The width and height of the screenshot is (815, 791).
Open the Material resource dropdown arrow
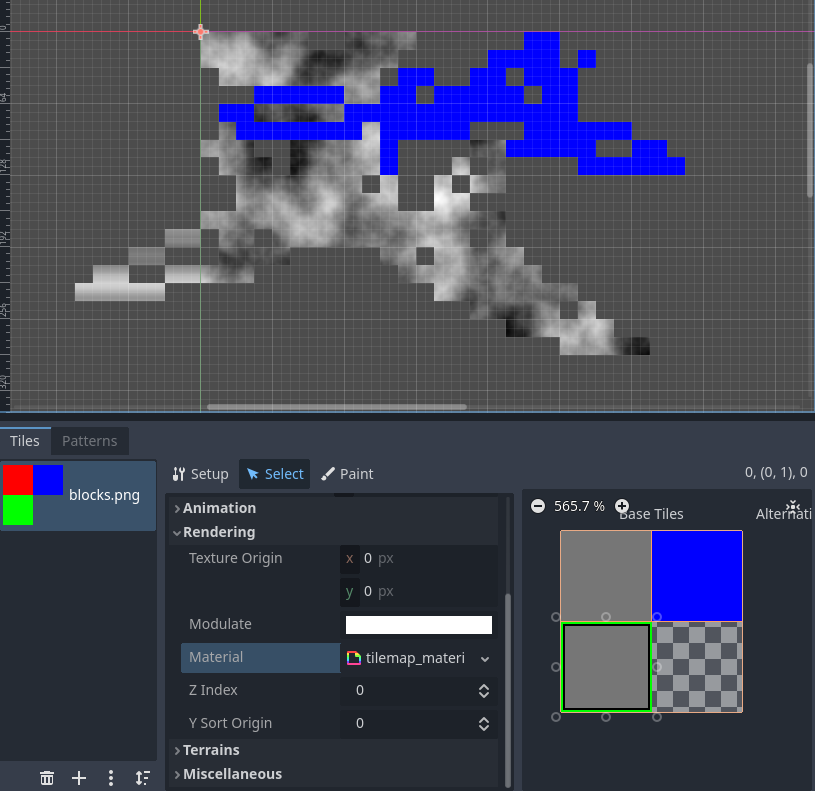pyautogui.click(x=485, y=658)
